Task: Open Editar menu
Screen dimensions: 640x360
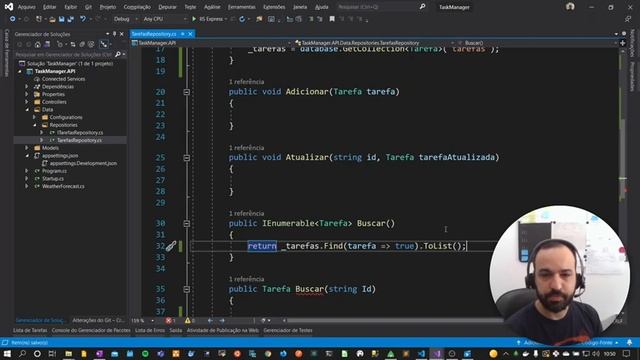Action: pos(49,7)
